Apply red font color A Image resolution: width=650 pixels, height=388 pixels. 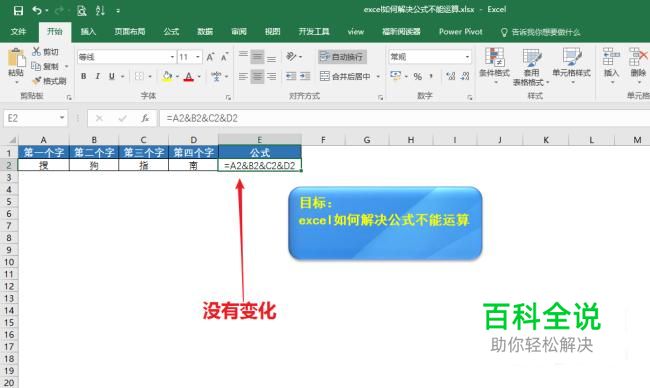click(x=189, y=76)
